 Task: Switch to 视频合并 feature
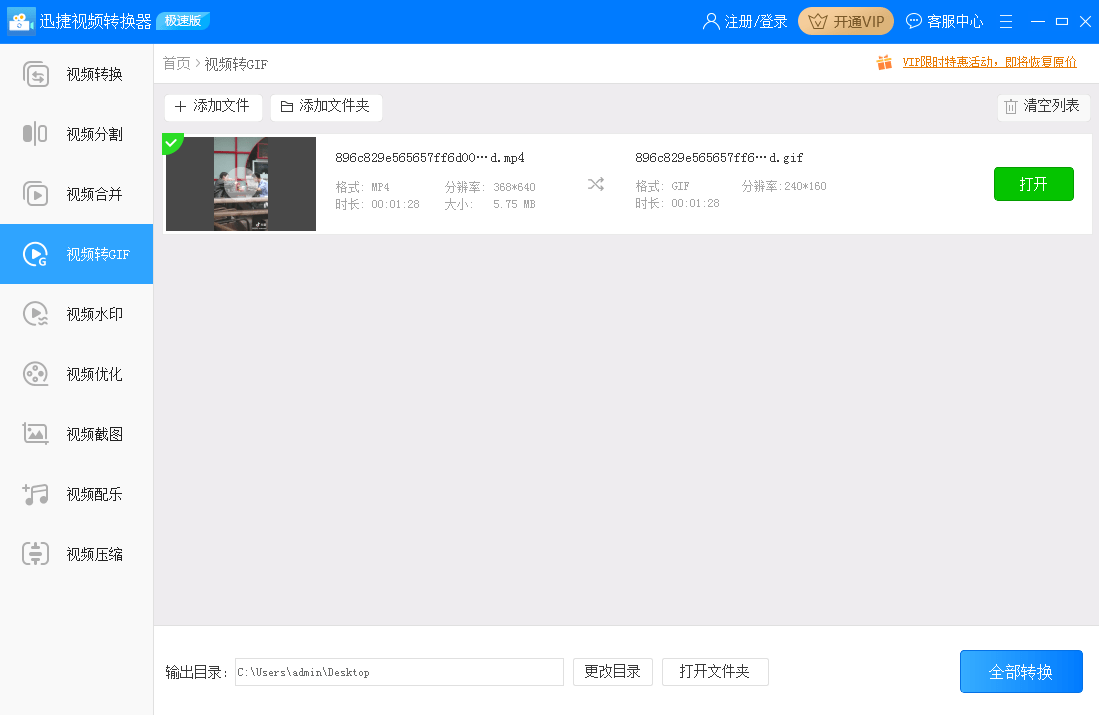pyautogui.click(x=76, y=193)
